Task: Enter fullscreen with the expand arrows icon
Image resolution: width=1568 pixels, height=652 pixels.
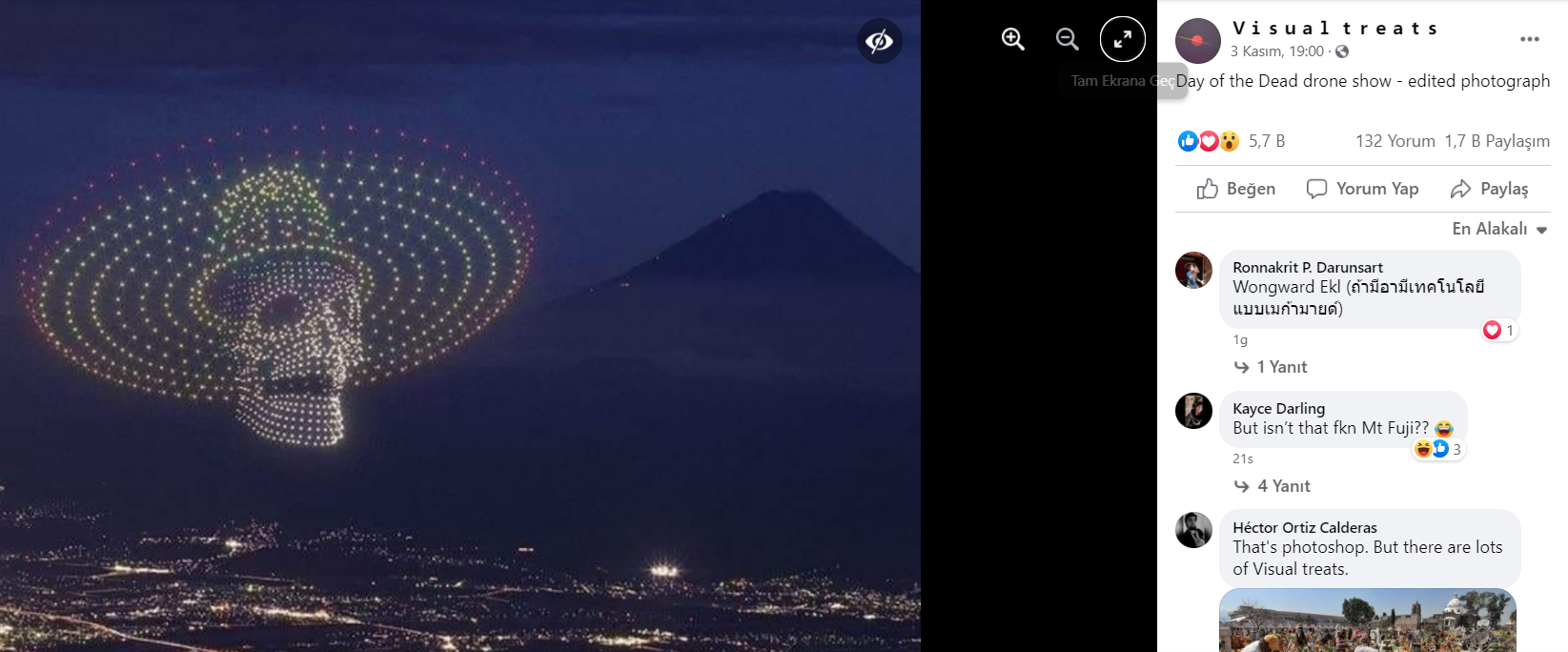Action: 1123,39
